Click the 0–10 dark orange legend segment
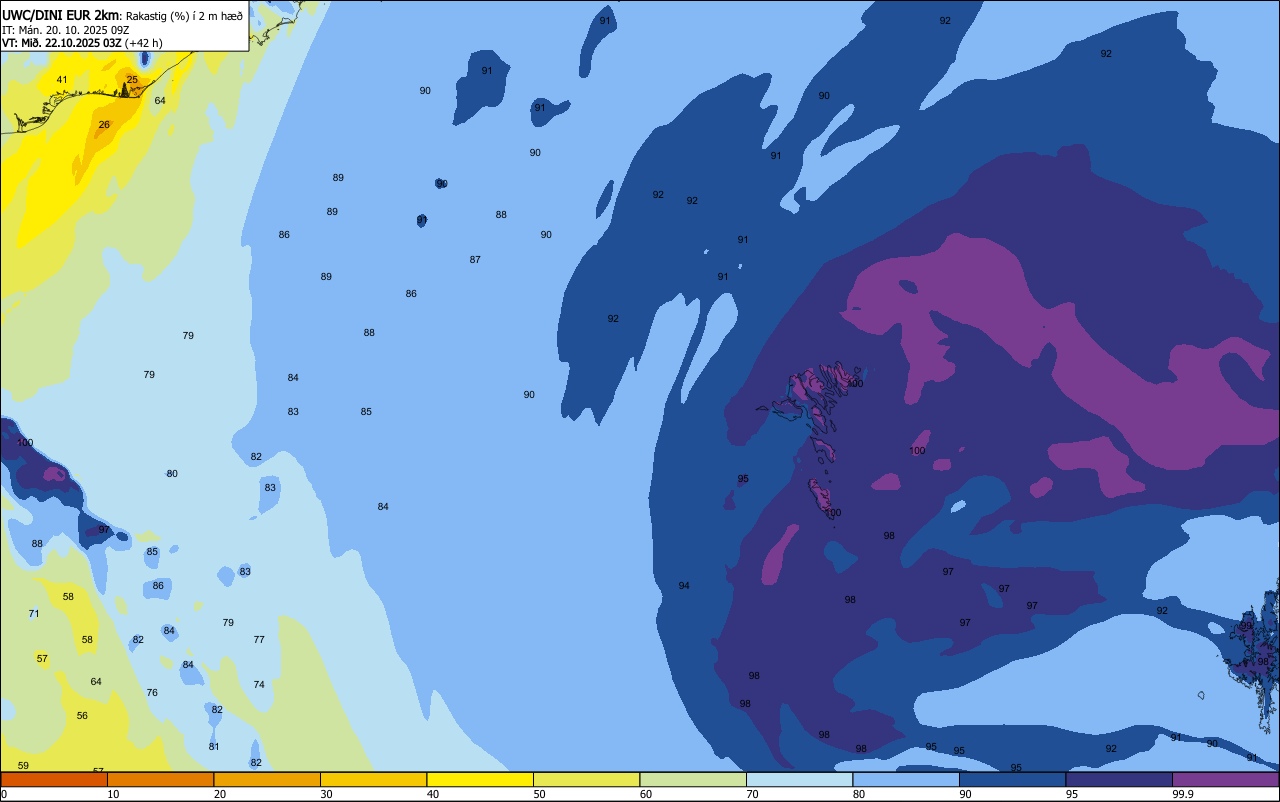This screenshot has height=802, width=1280. (x=54, y=779)
